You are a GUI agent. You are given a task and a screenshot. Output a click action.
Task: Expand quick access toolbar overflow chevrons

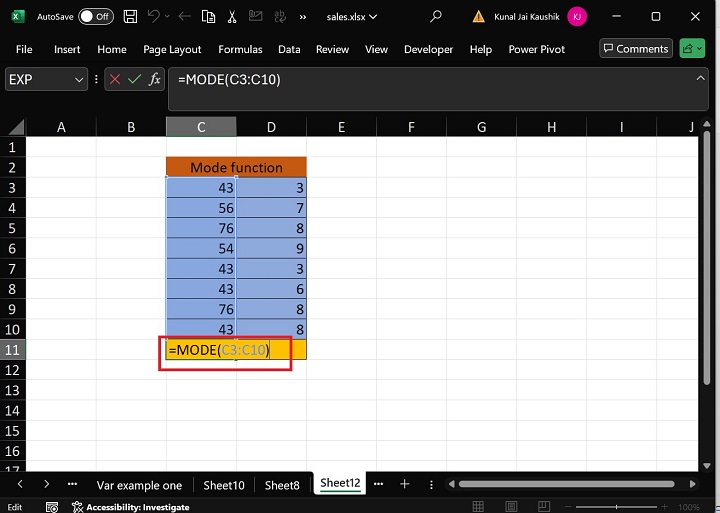tap(303, 17)
